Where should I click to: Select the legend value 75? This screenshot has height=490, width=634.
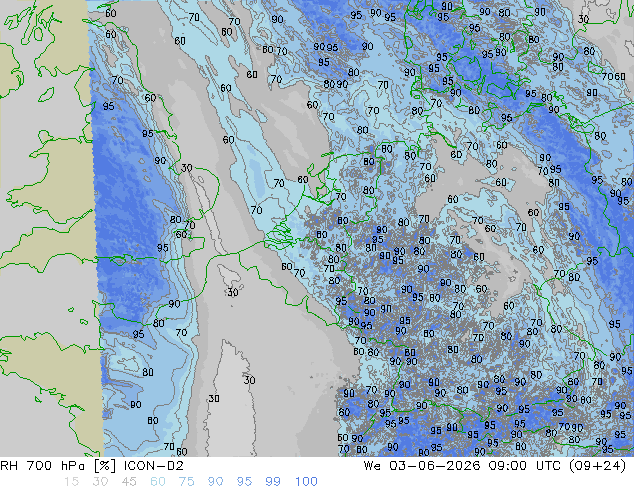point(186,482)
